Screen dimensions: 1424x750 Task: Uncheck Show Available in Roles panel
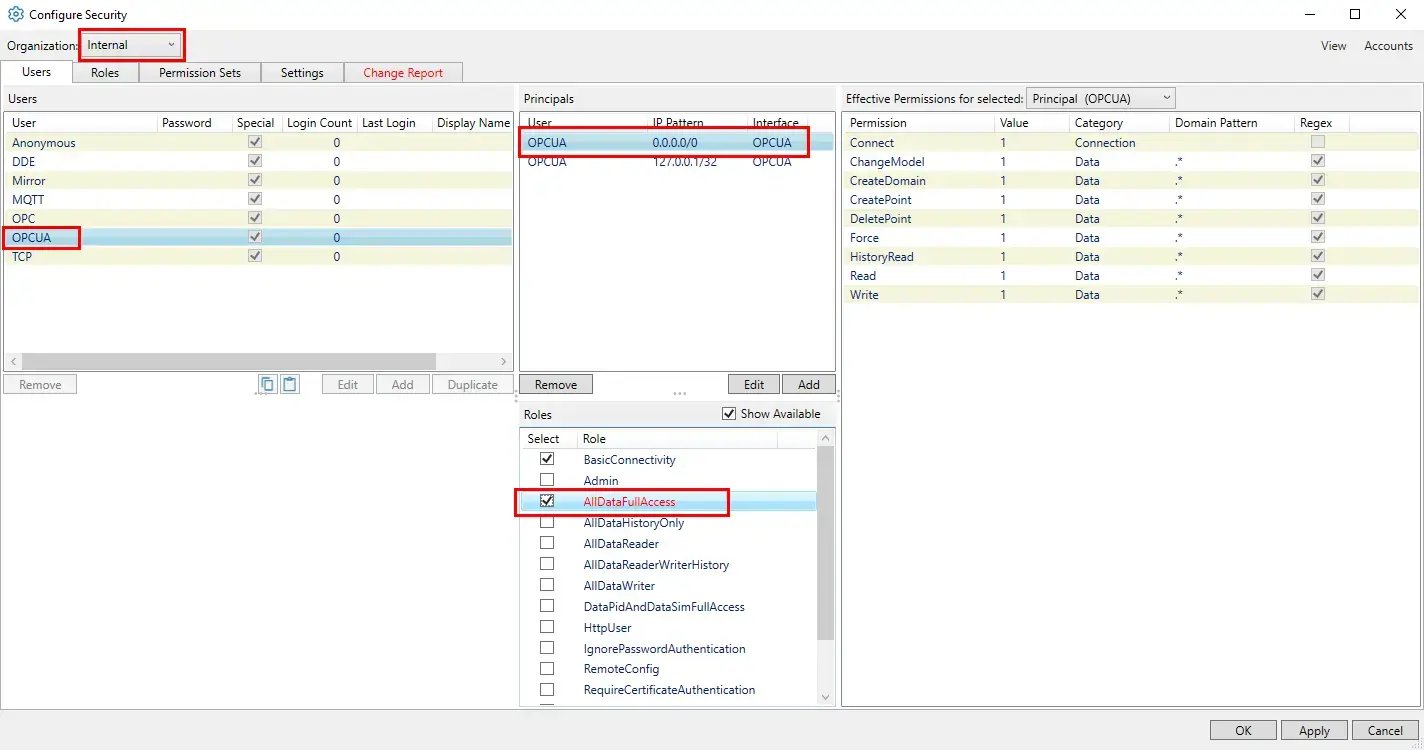point(729,413)
